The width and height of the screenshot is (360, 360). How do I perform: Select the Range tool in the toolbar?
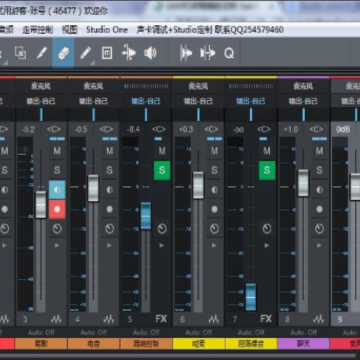20,53
